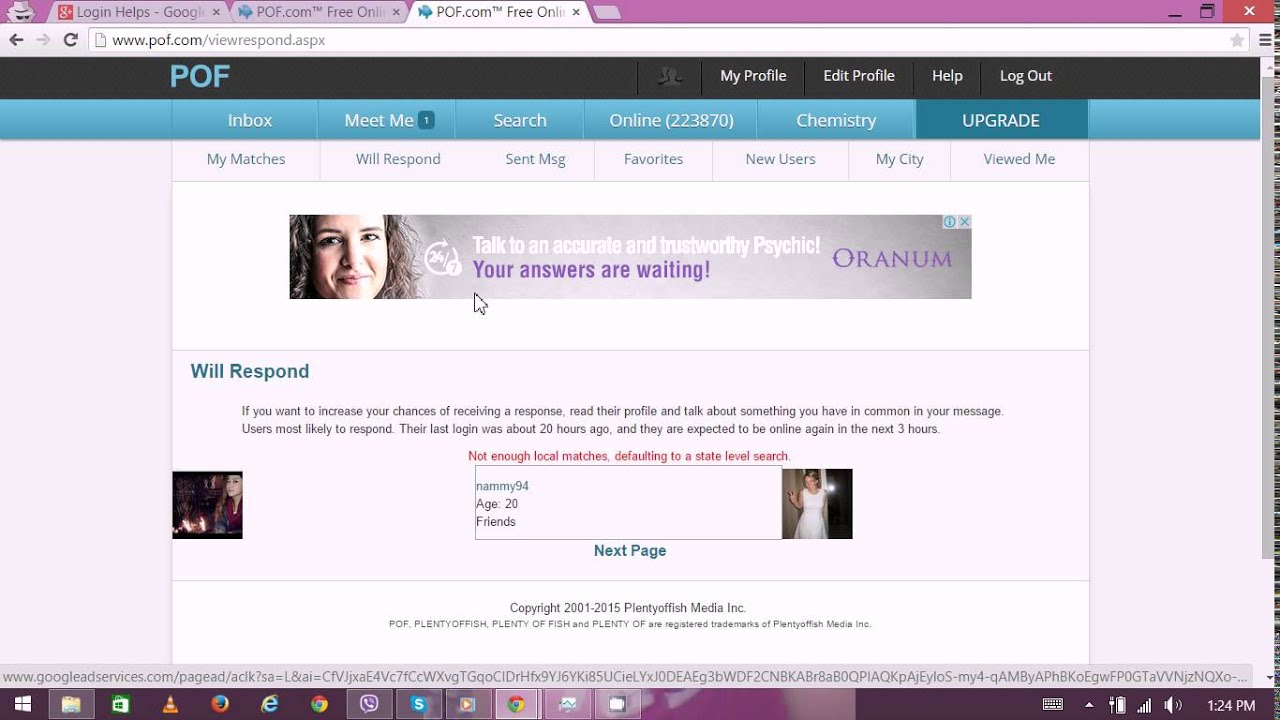This screenshot has width=1280, height=720.
Task: Click the battery tray icon
Action: 1119,705
